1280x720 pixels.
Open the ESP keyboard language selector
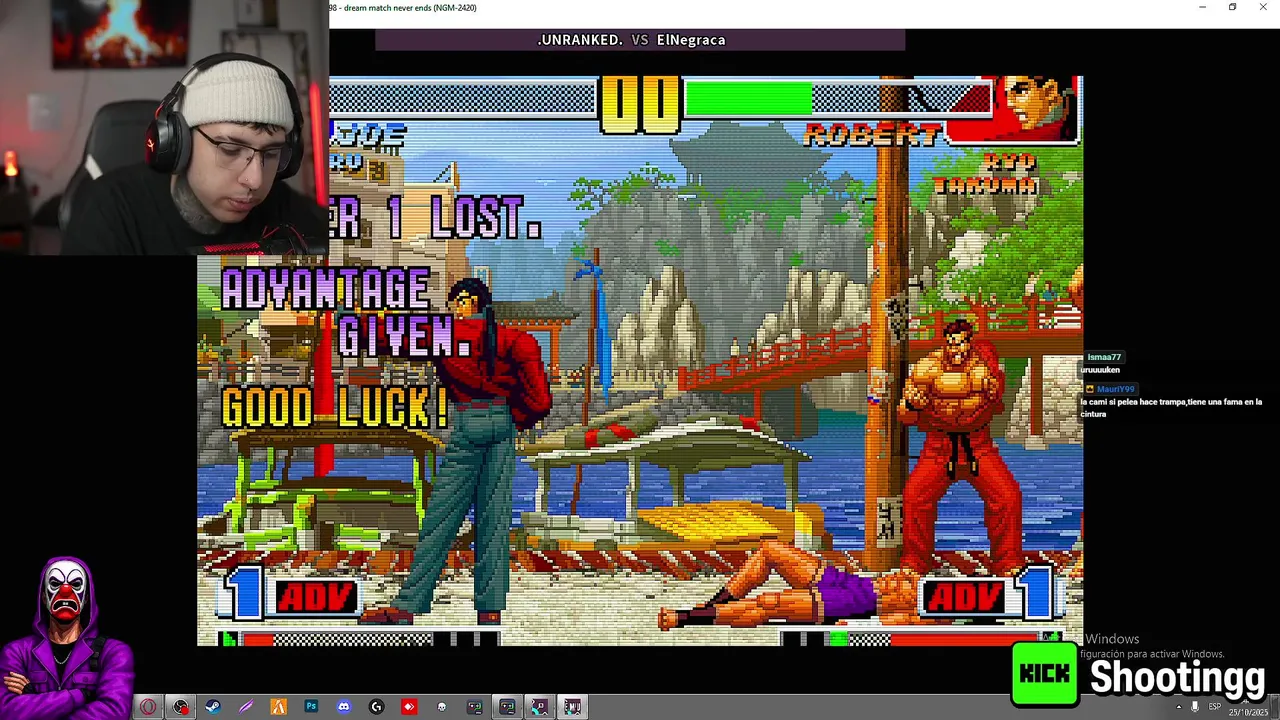[x=1215, y=707]
